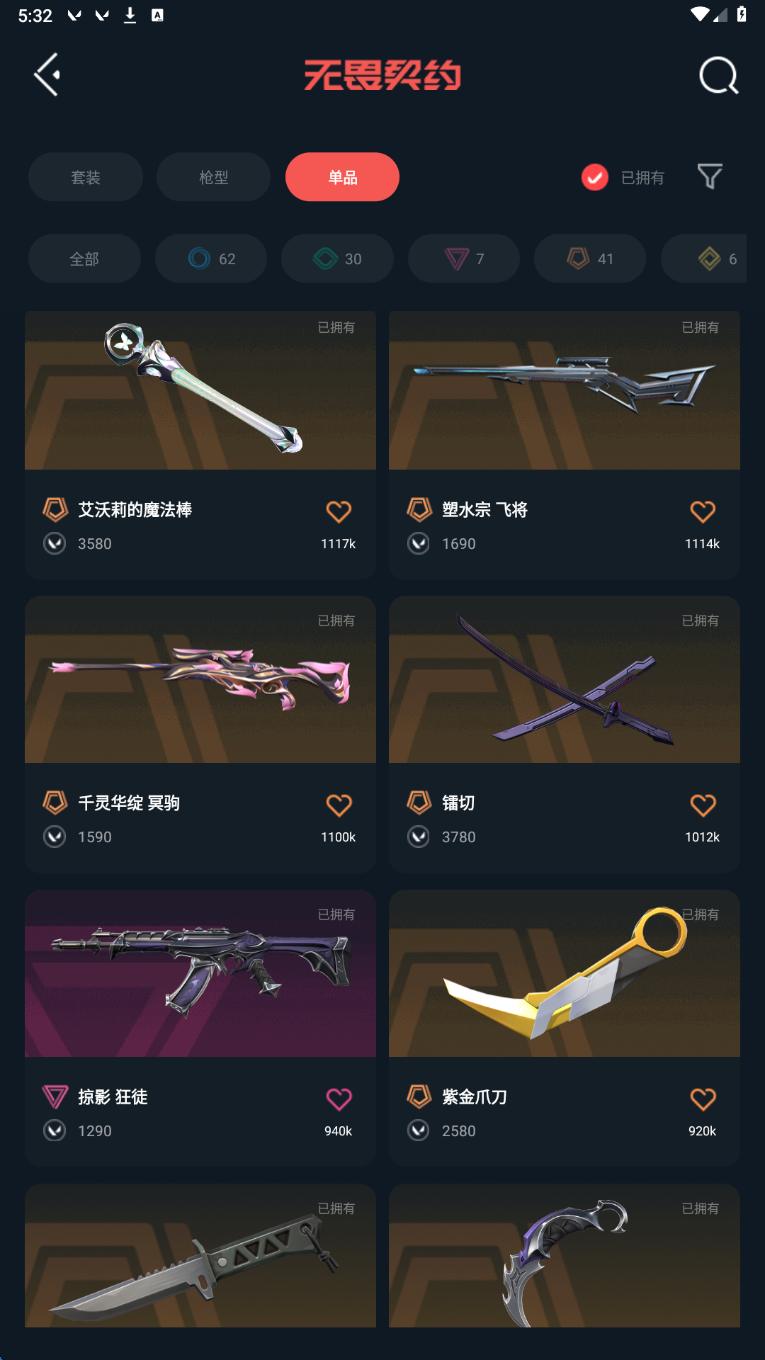Switch to the 套装 tab
The width and height of the screenshot is (765, 1360).
[85, 177]
